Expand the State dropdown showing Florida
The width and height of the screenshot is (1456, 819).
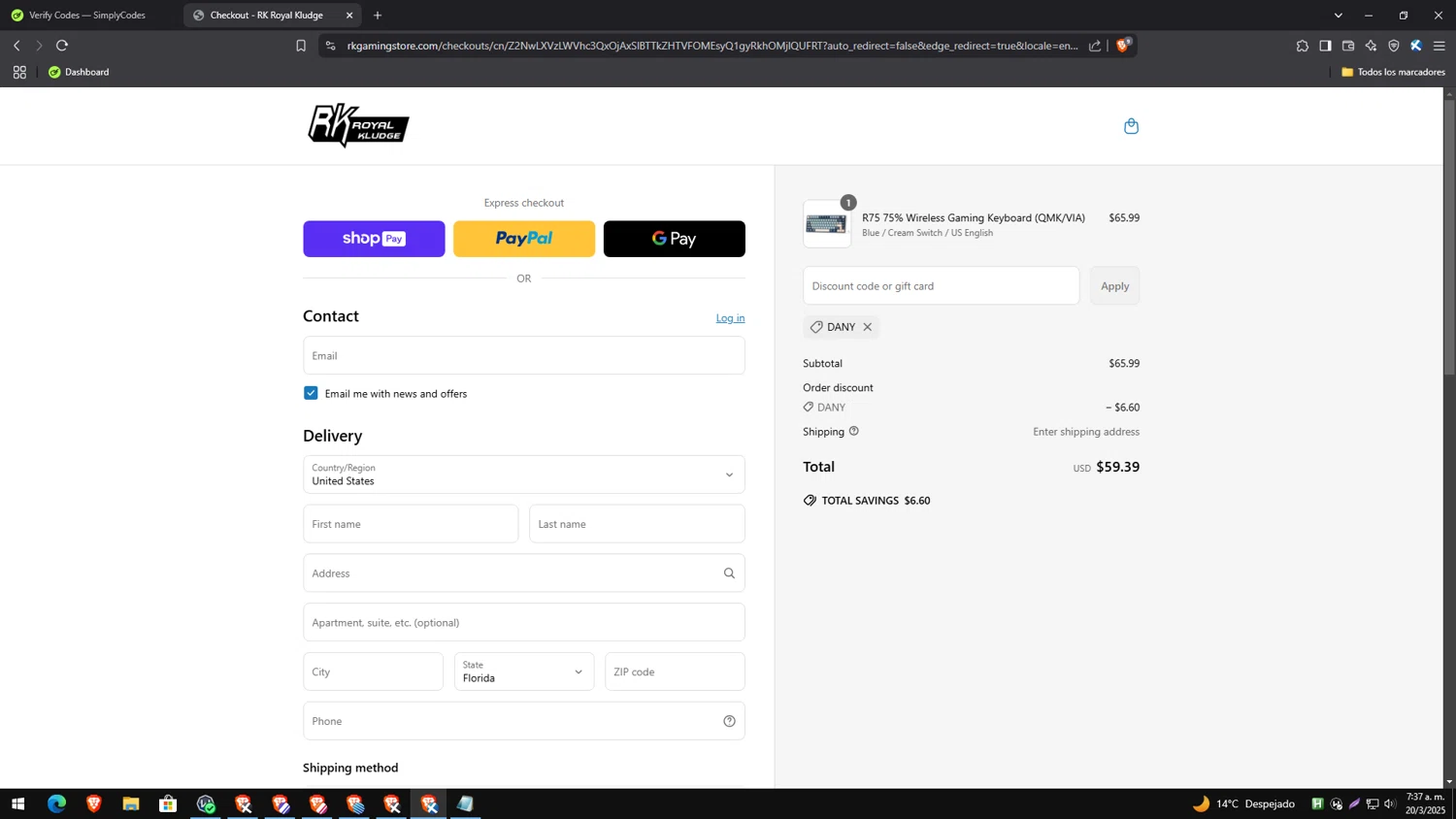click(x=524, y=672)
